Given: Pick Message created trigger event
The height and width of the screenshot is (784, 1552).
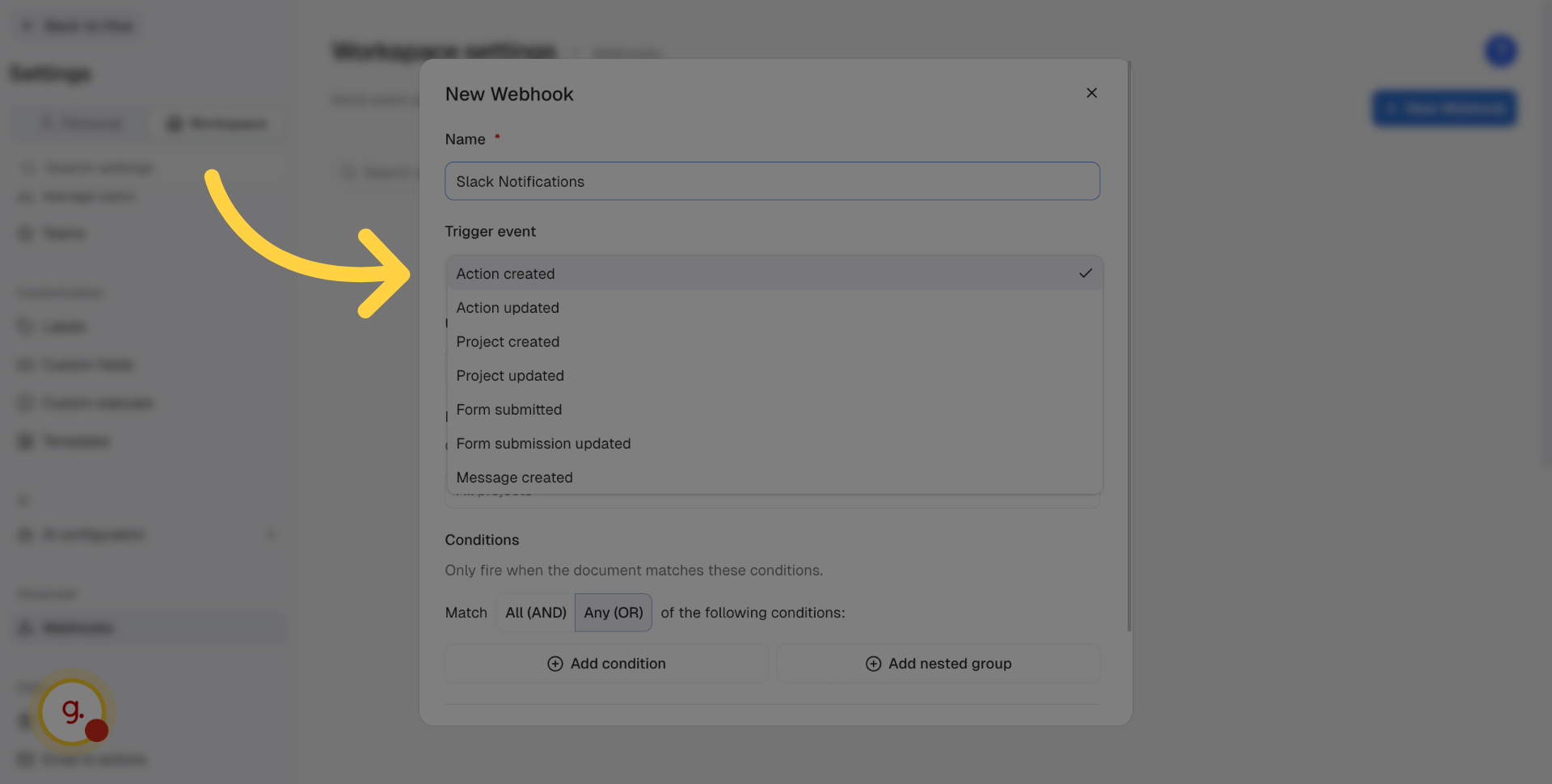Looking at the screenshot, I should tap(774, 477).
